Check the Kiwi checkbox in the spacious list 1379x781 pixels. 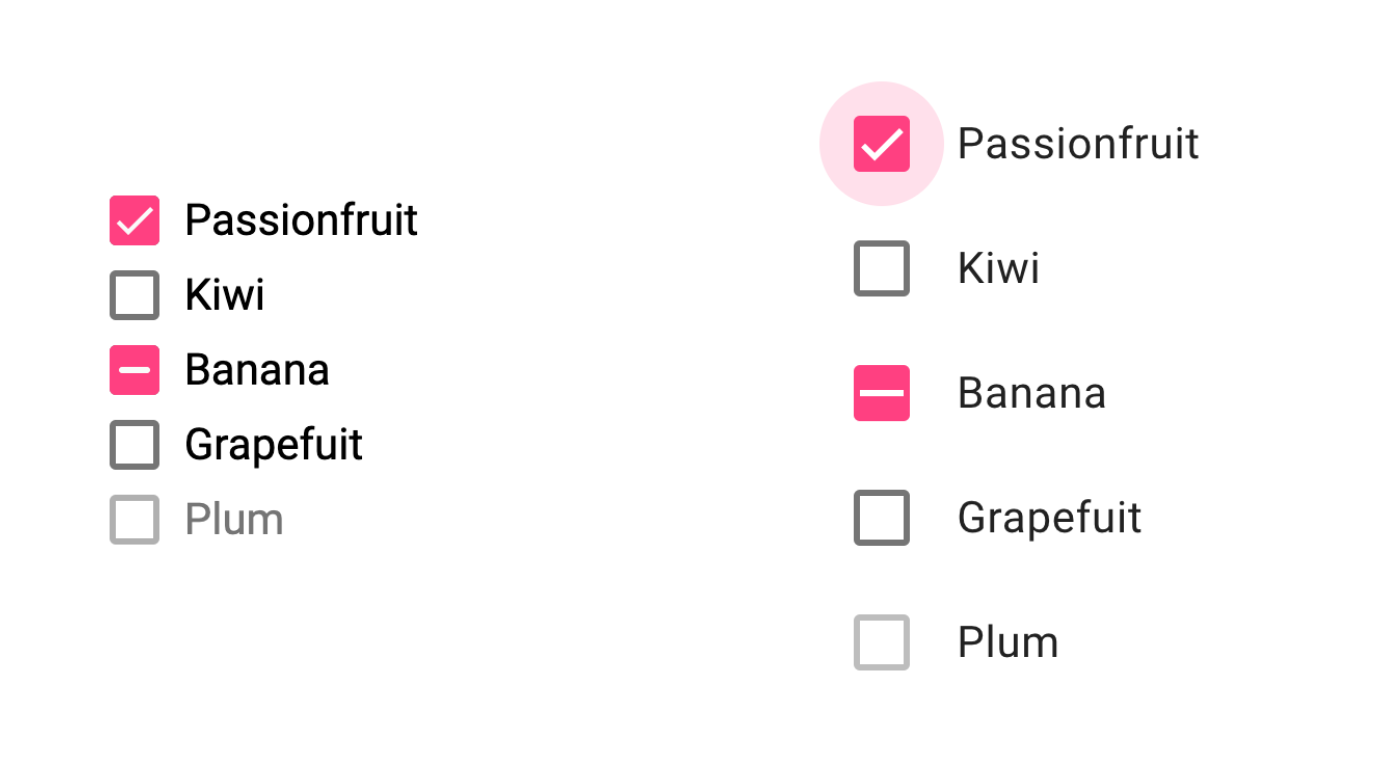pos(881,268)
